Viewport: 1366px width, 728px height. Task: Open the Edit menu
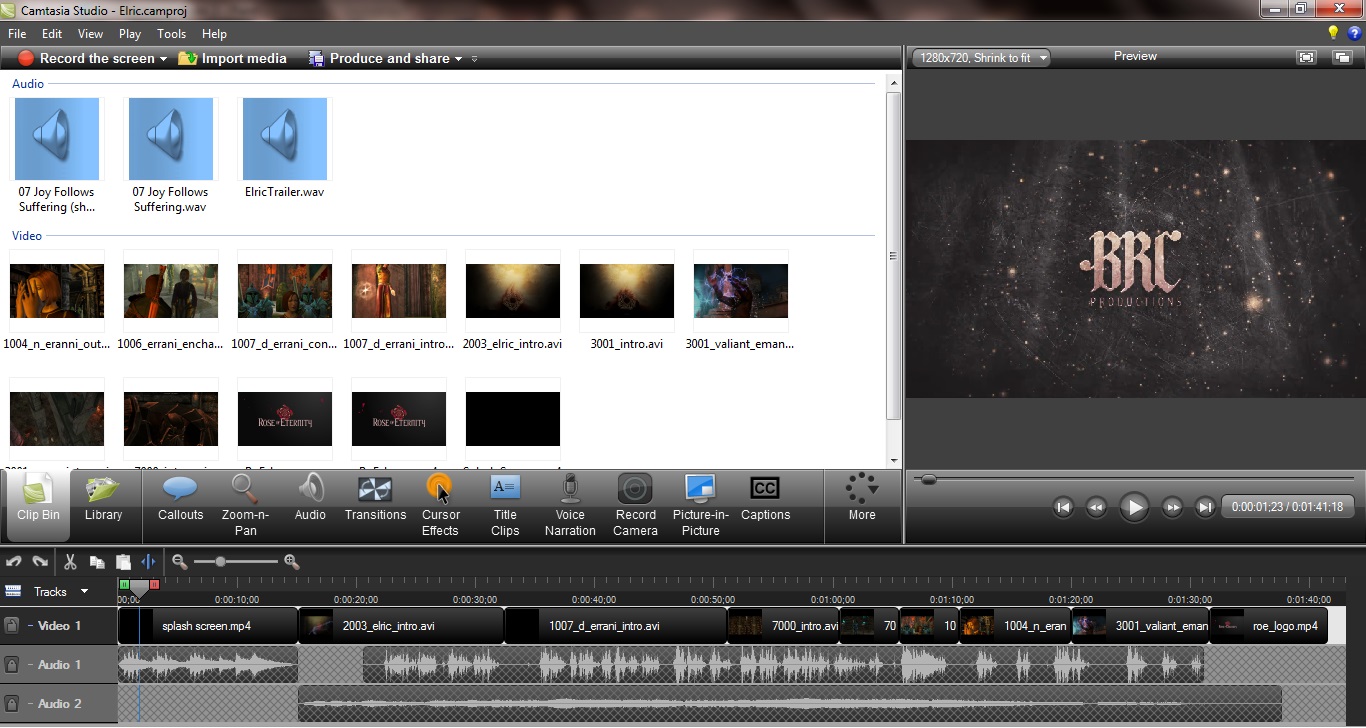(52, 33)
